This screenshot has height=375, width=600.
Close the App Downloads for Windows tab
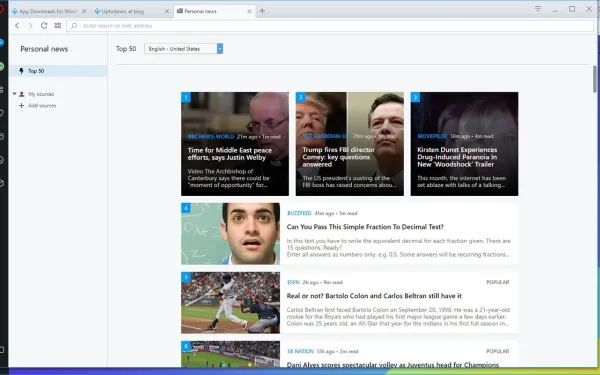pyautogui.click(x=84, y=11)
